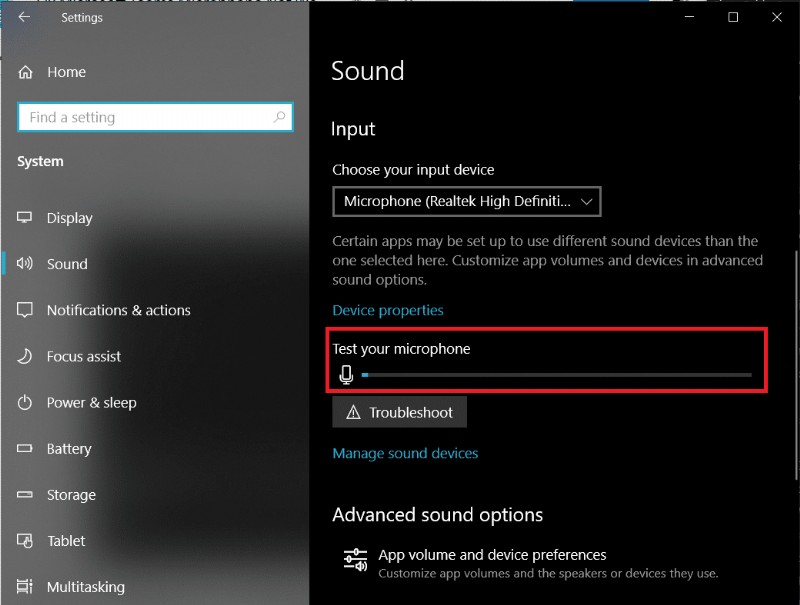Click the search magnifier icon
The image size is (800, 605).
280,117
